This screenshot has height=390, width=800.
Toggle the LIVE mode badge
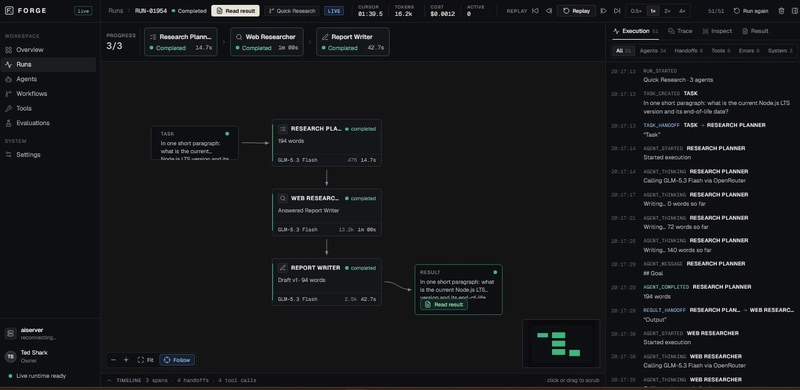(x=334, y=11)
